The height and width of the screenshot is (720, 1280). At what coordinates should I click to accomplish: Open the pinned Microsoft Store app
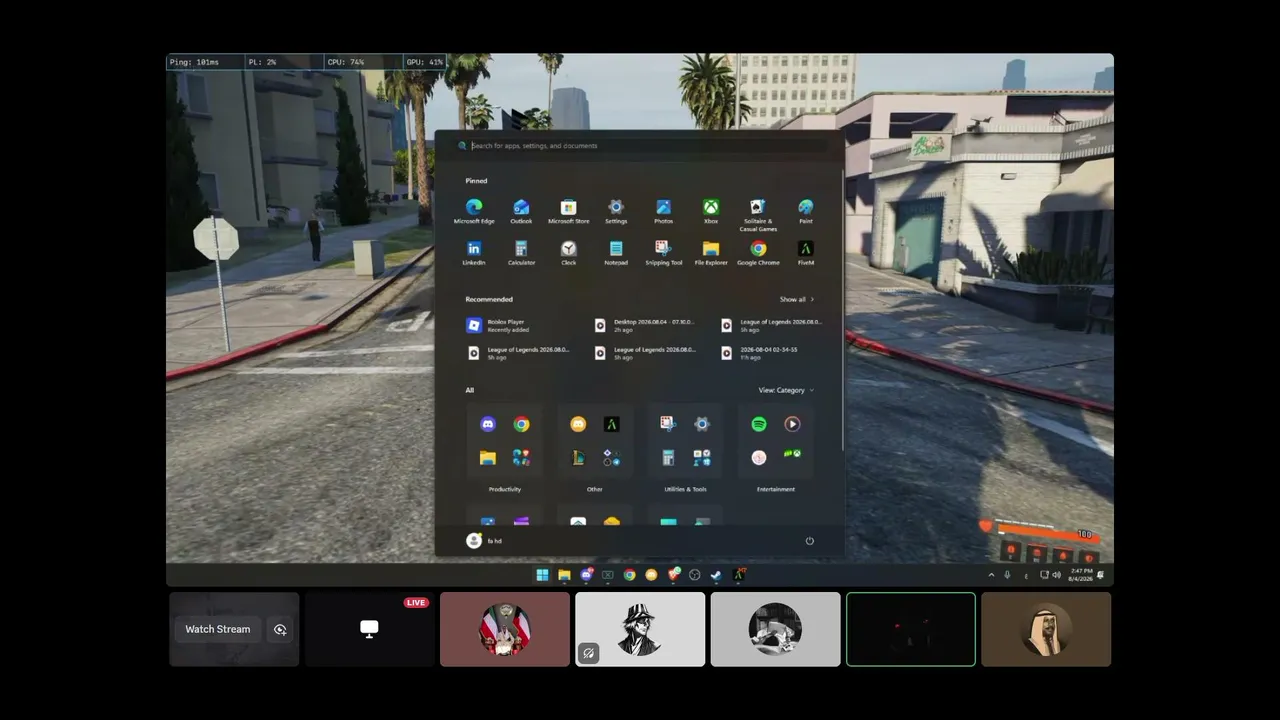(568, 211)
